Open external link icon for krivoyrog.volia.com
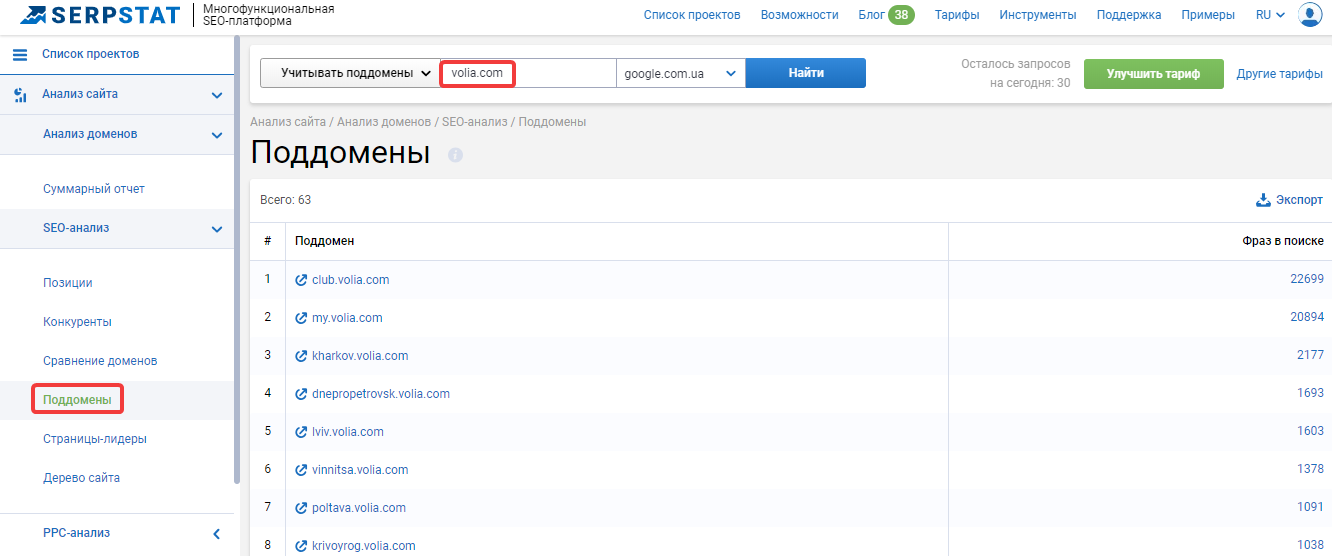 tap(301, 546)
